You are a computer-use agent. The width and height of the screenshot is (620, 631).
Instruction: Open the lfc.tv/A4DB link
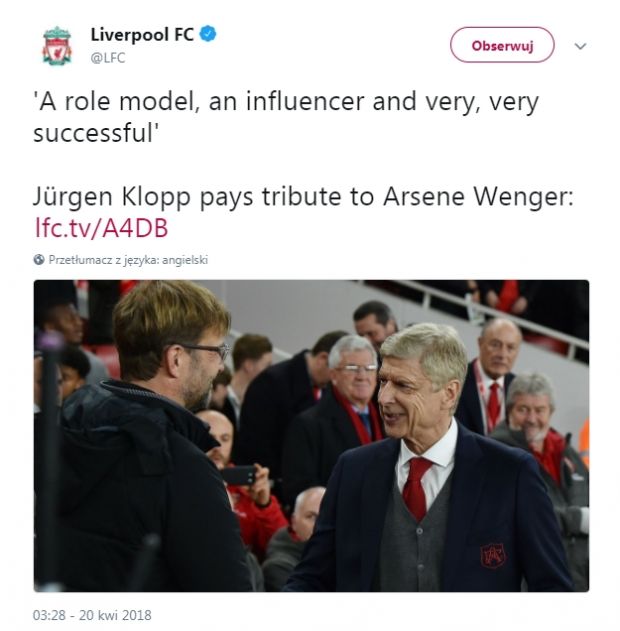[101, 228]
